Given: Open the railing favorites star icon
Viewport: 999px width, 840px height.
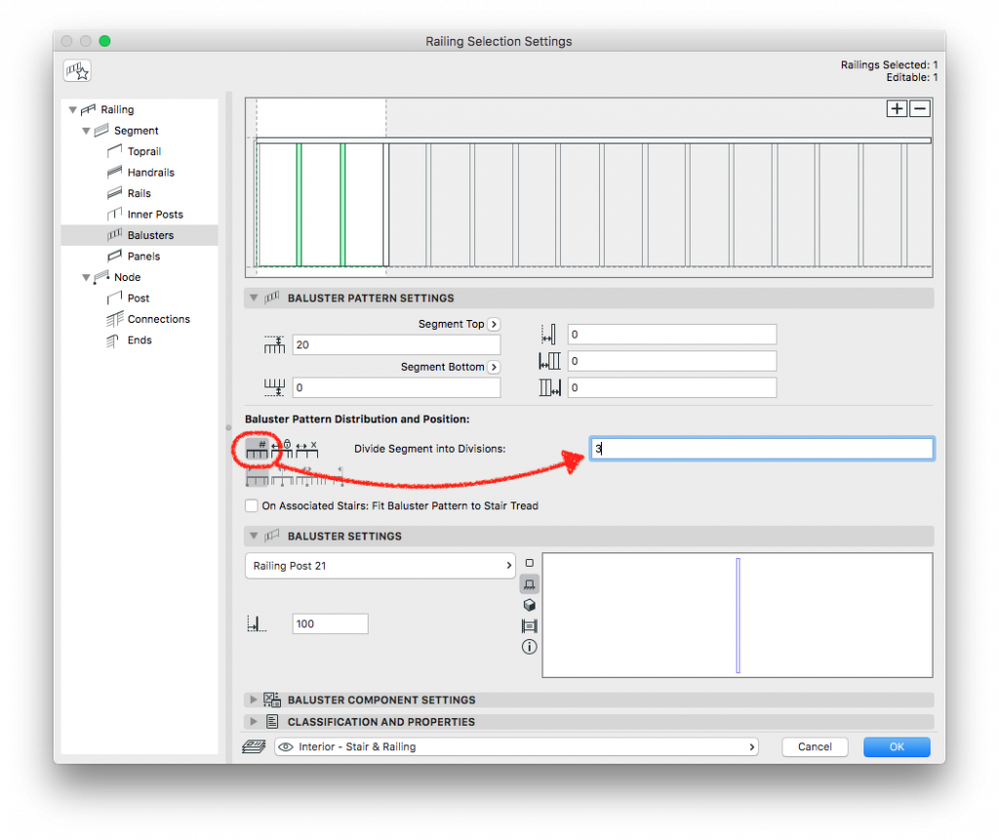Looking at the screenshot, I should [77, 70].
